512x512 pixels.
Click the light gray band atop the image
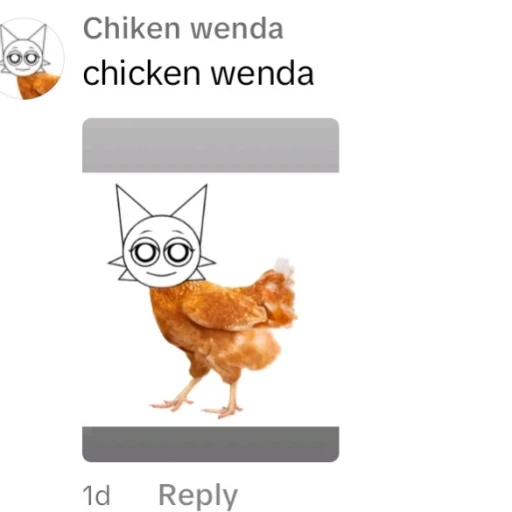click(x=211, y=145)
